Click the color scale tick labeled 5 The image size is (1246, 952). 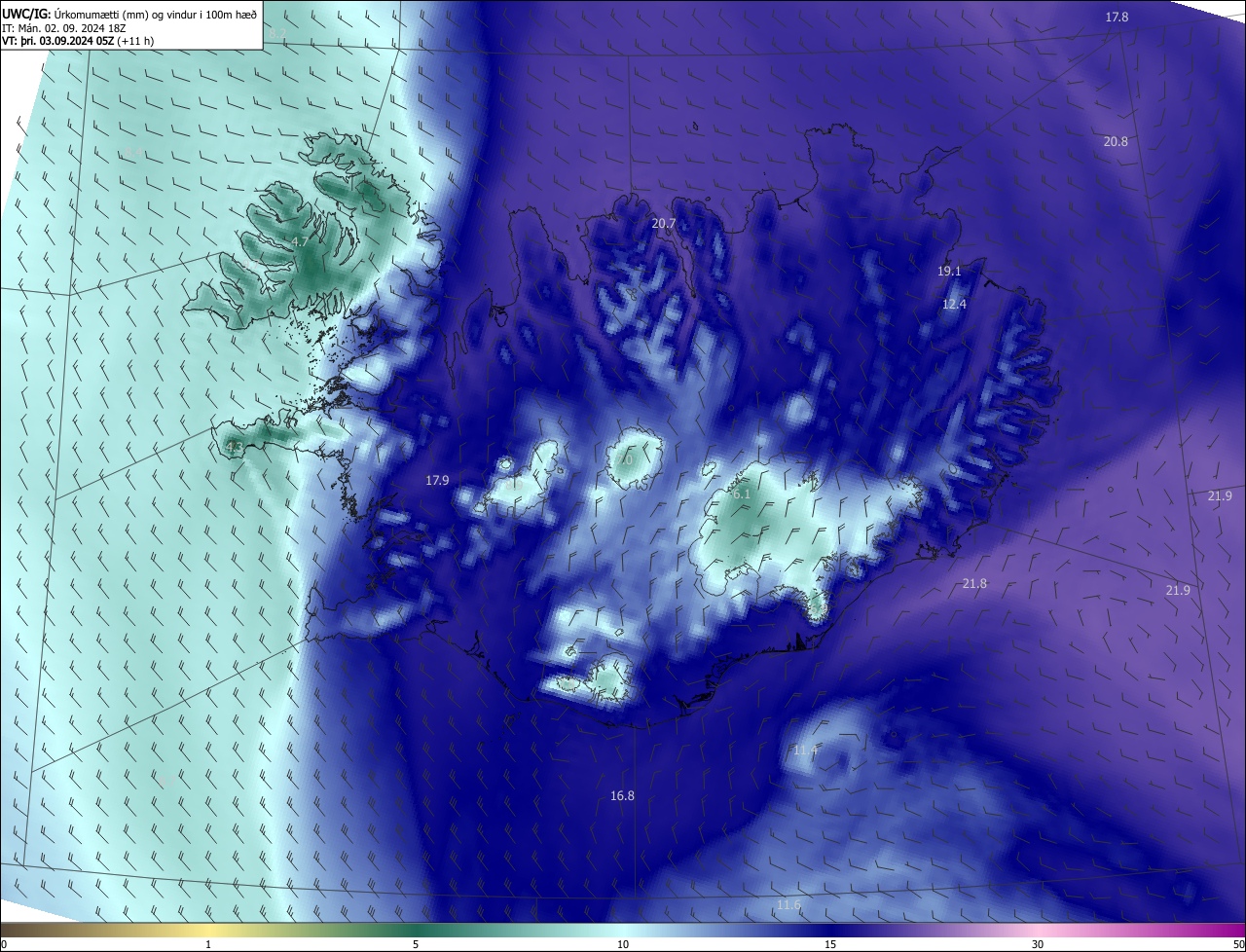pyautogui.click(x=416, y=944)
